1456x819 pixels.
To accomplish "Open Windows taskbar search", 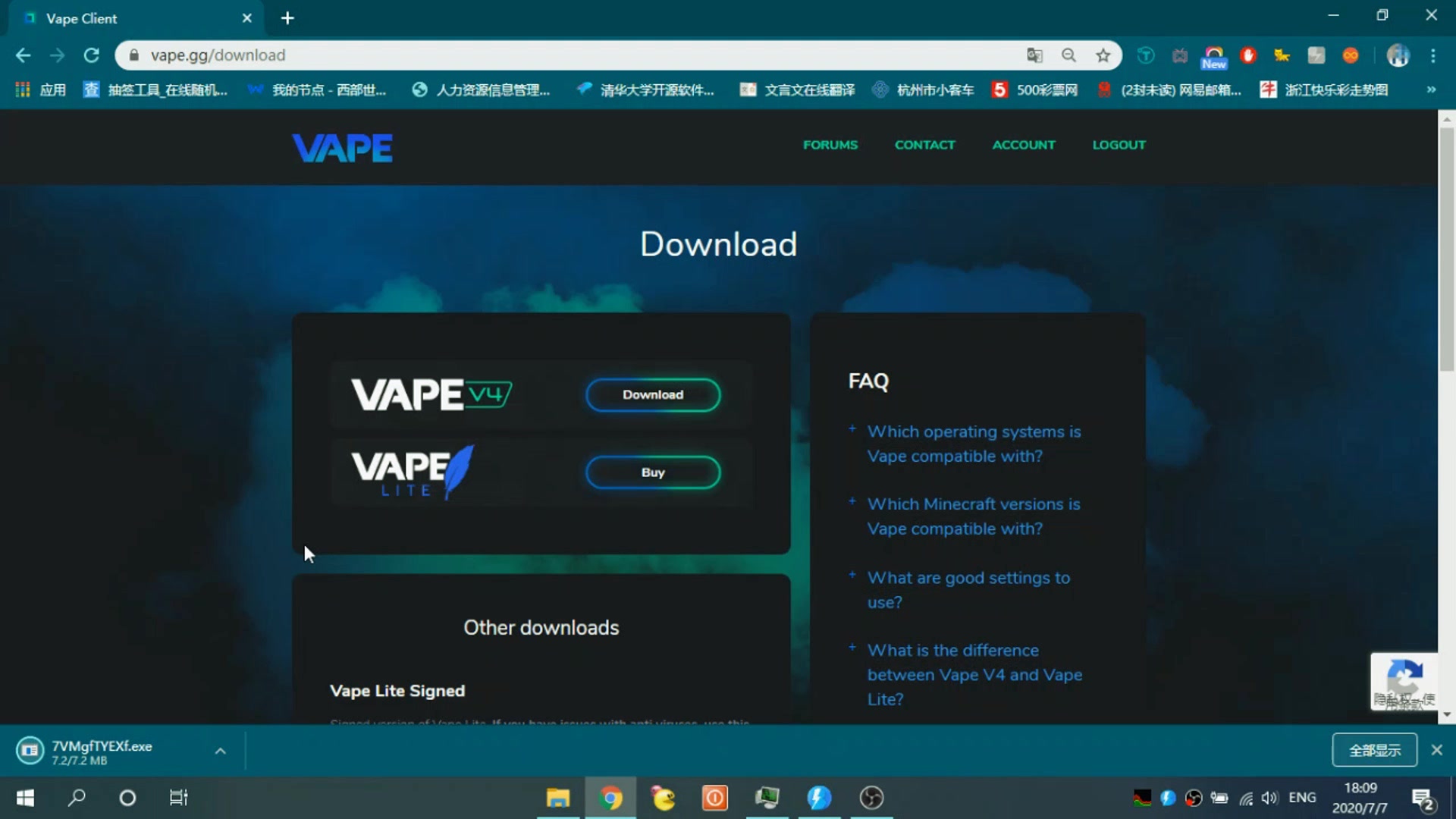I will (77, 798).
